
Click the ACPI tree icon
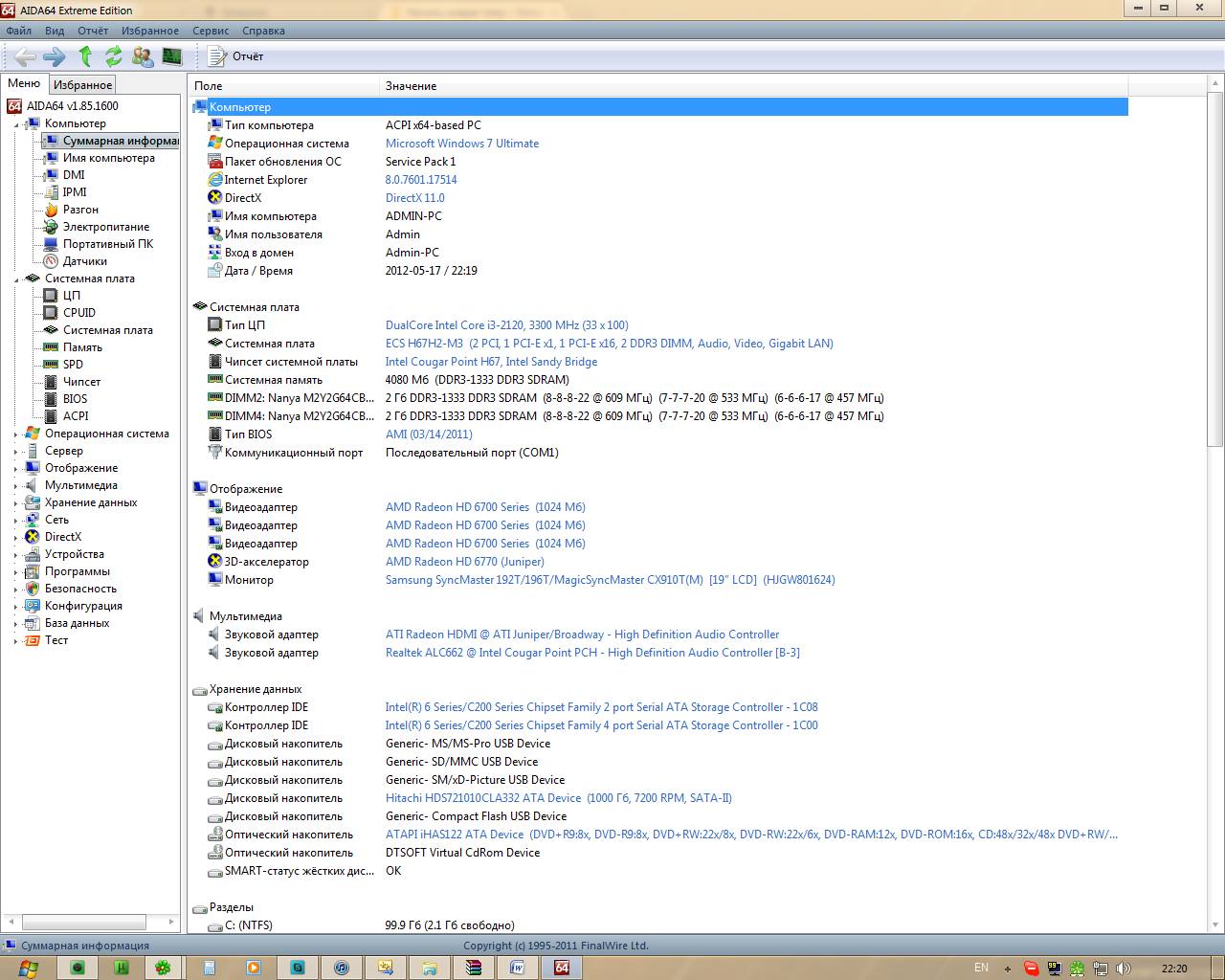(x=52, y=416)
